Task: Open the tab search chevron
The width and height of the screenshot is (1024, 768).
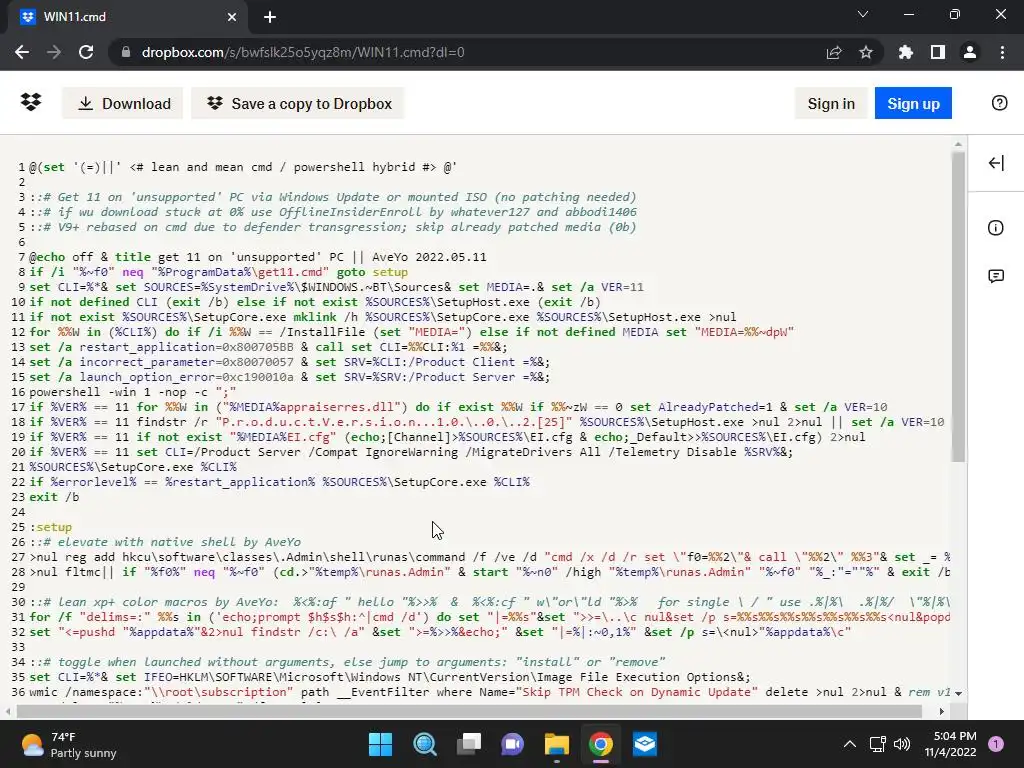Action: (x=863, y=14)
